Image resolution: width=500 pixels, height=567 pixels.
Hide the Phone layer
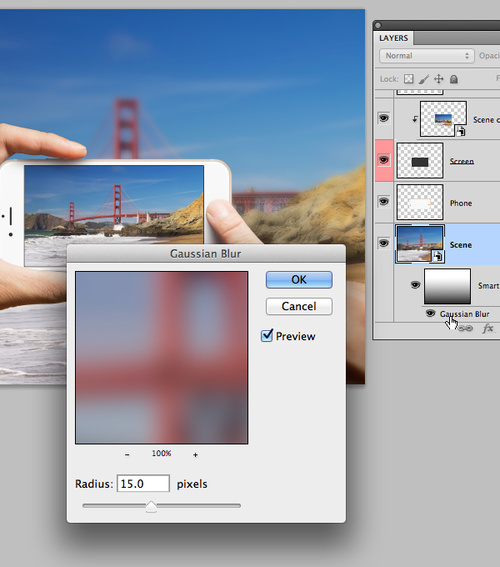coord(384,201)
